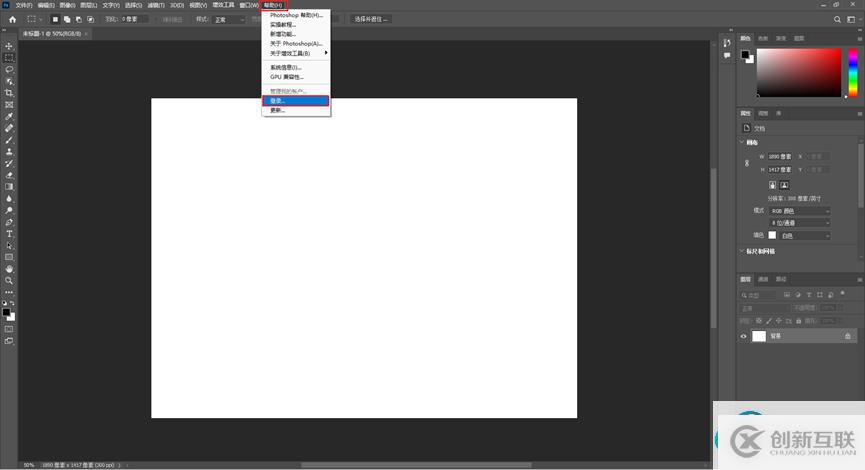The width and height of the screenshot is (865, 470).
Task: Expand the 标尺和网格 section
Action: (741, 251)
